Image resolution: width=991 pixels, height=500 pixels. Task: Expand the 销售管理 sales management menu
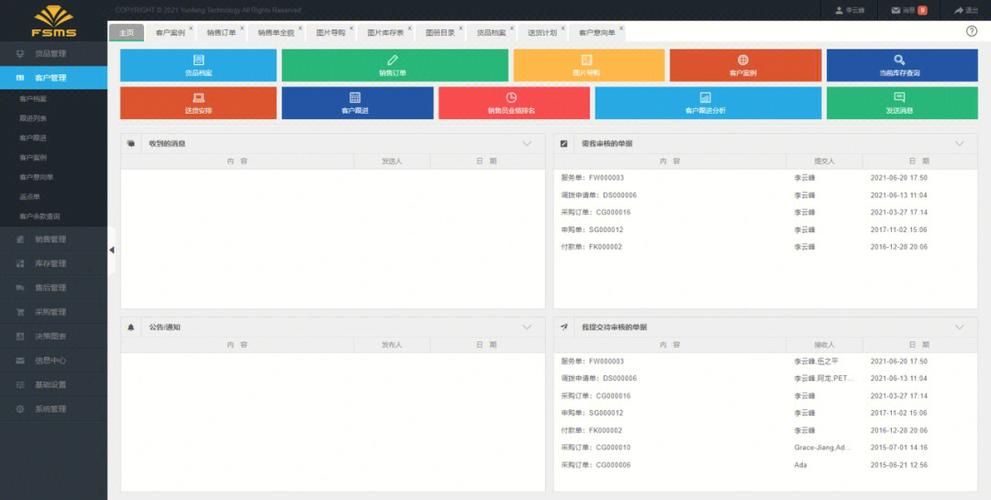click(53, 240)
